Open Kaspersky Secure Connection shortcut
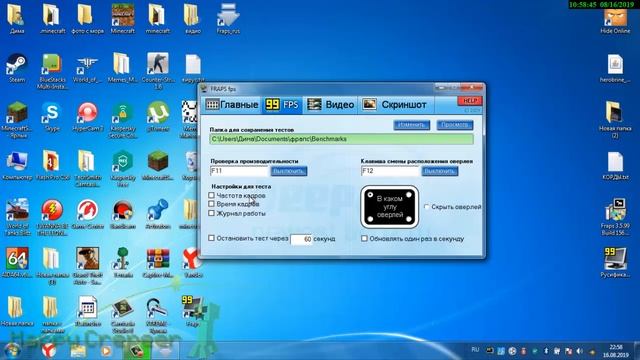 [122, 120]
